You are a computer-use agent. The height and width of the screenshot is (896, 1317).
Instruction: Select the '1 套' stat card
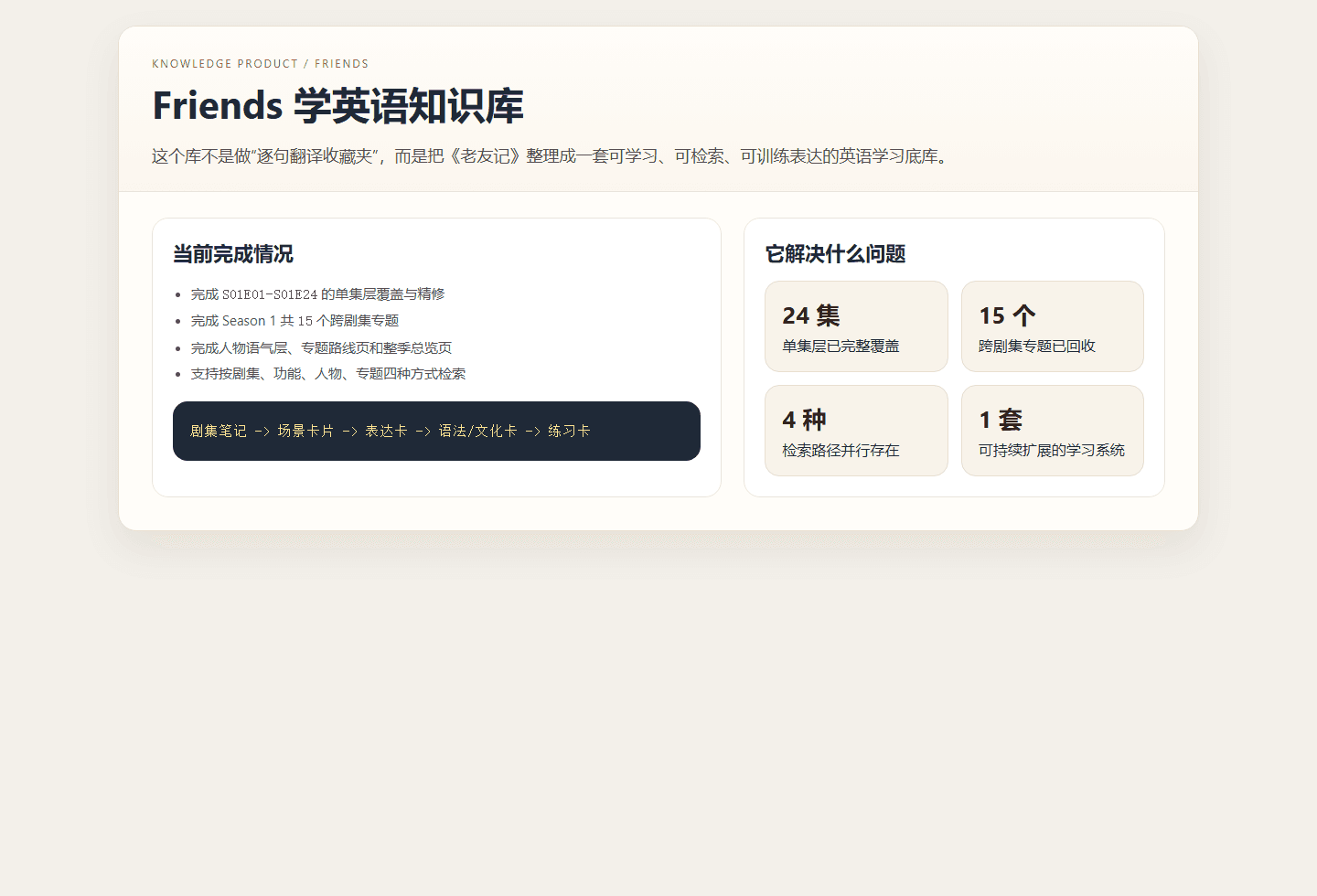(1053, 431)
